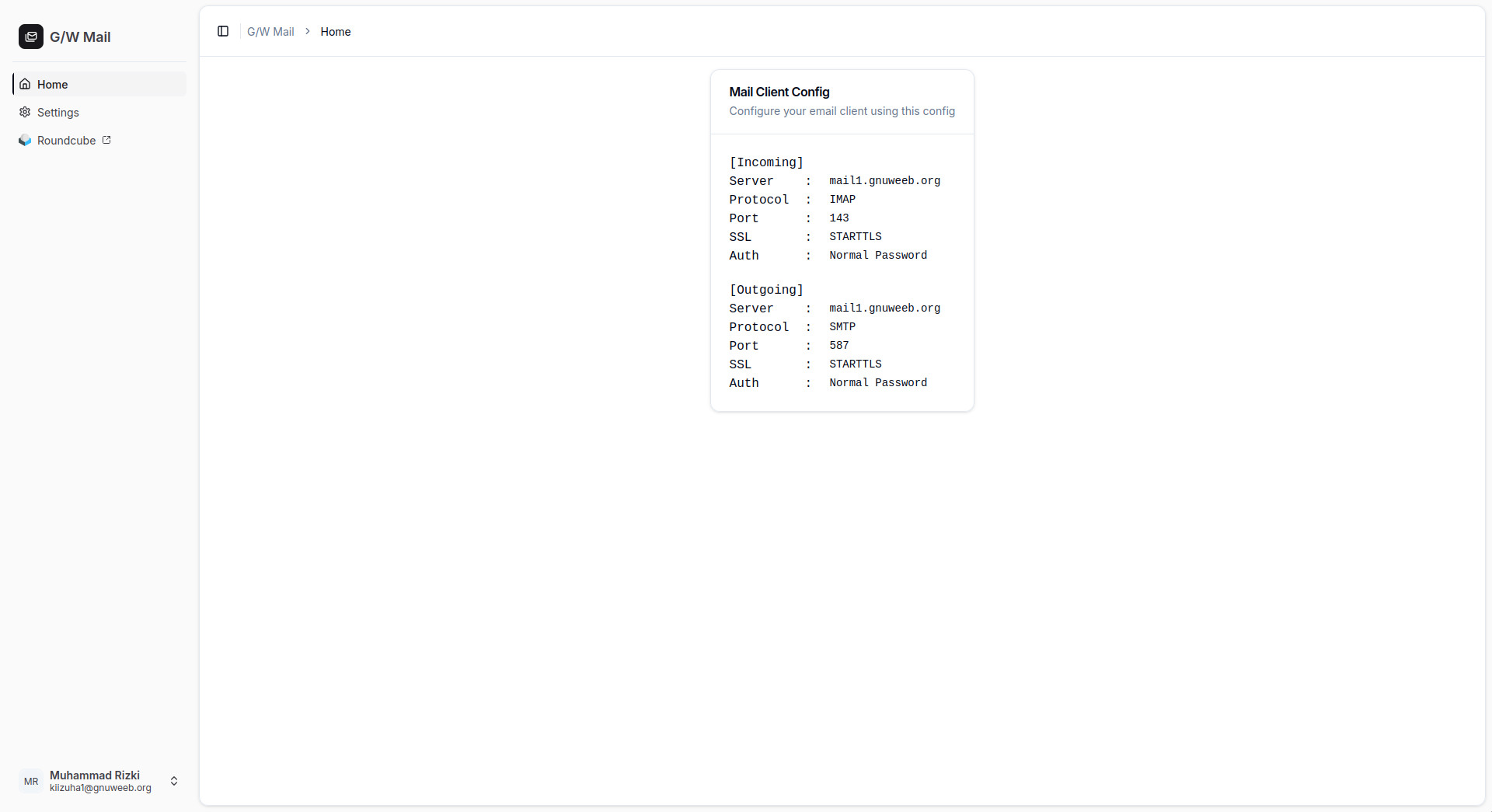Click the G/W Mail breadcrumb link
Screen dimensions: 1492x812
point(270,31)
